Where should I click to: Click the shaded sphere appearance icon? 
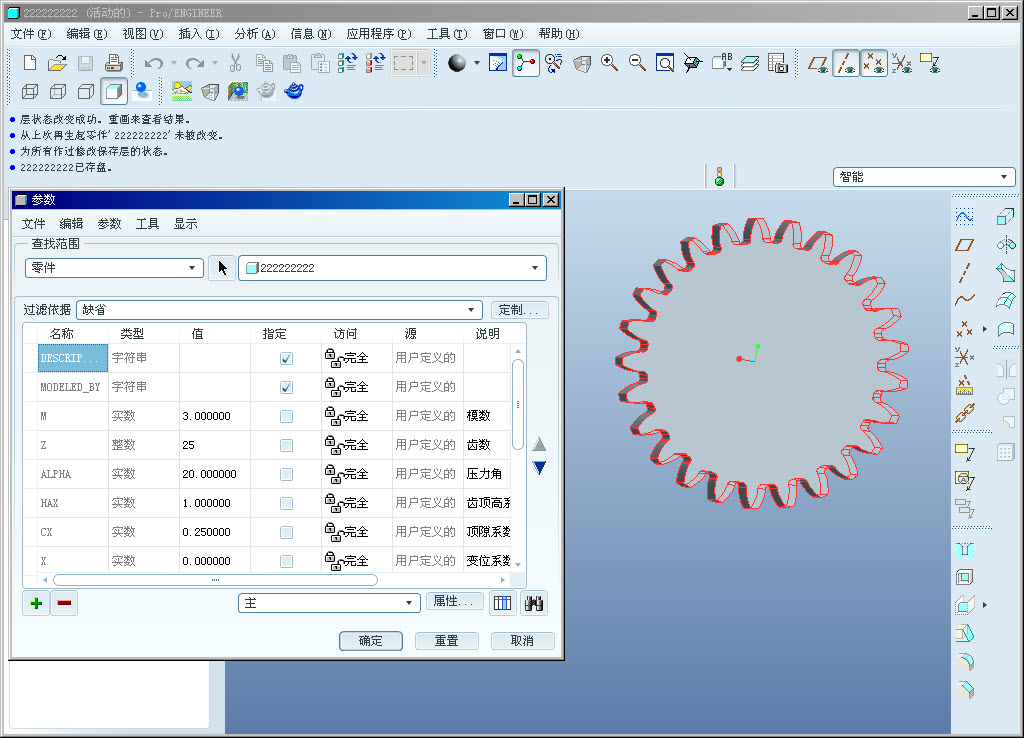click(457, 63)
